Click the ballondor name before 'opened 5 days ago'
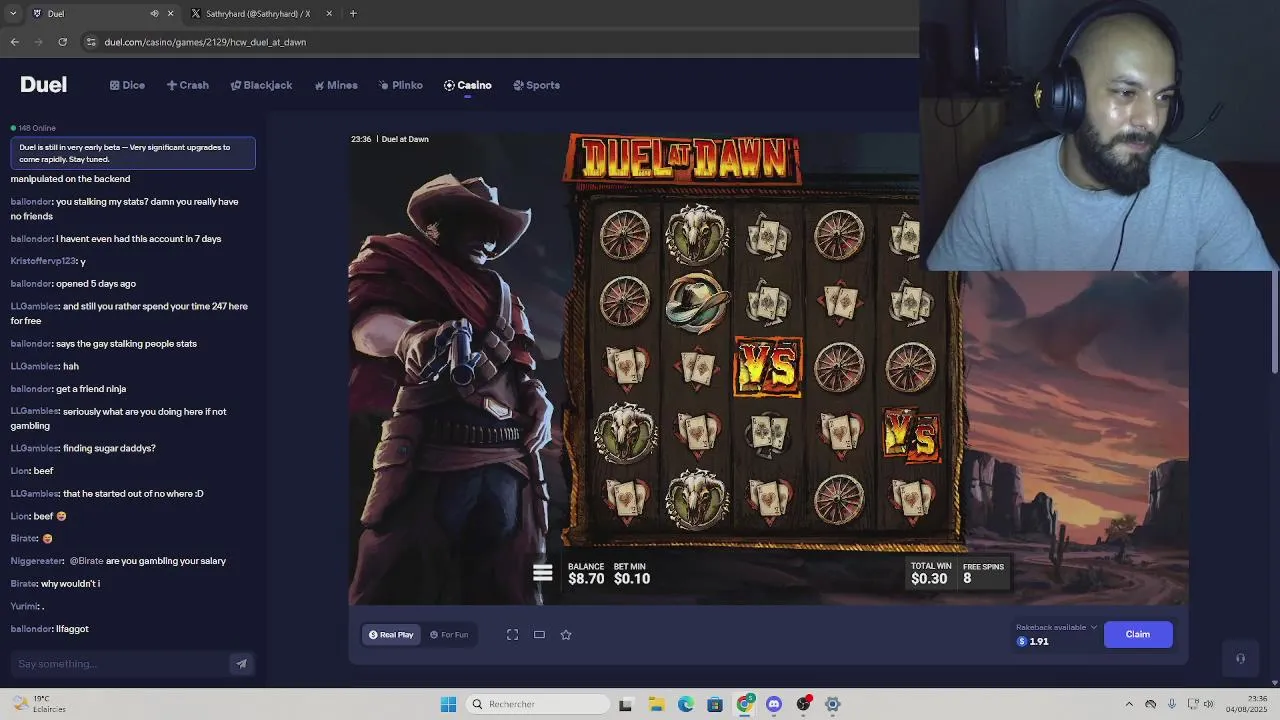Screen dimensions: 1280x720 coord(31,284)
